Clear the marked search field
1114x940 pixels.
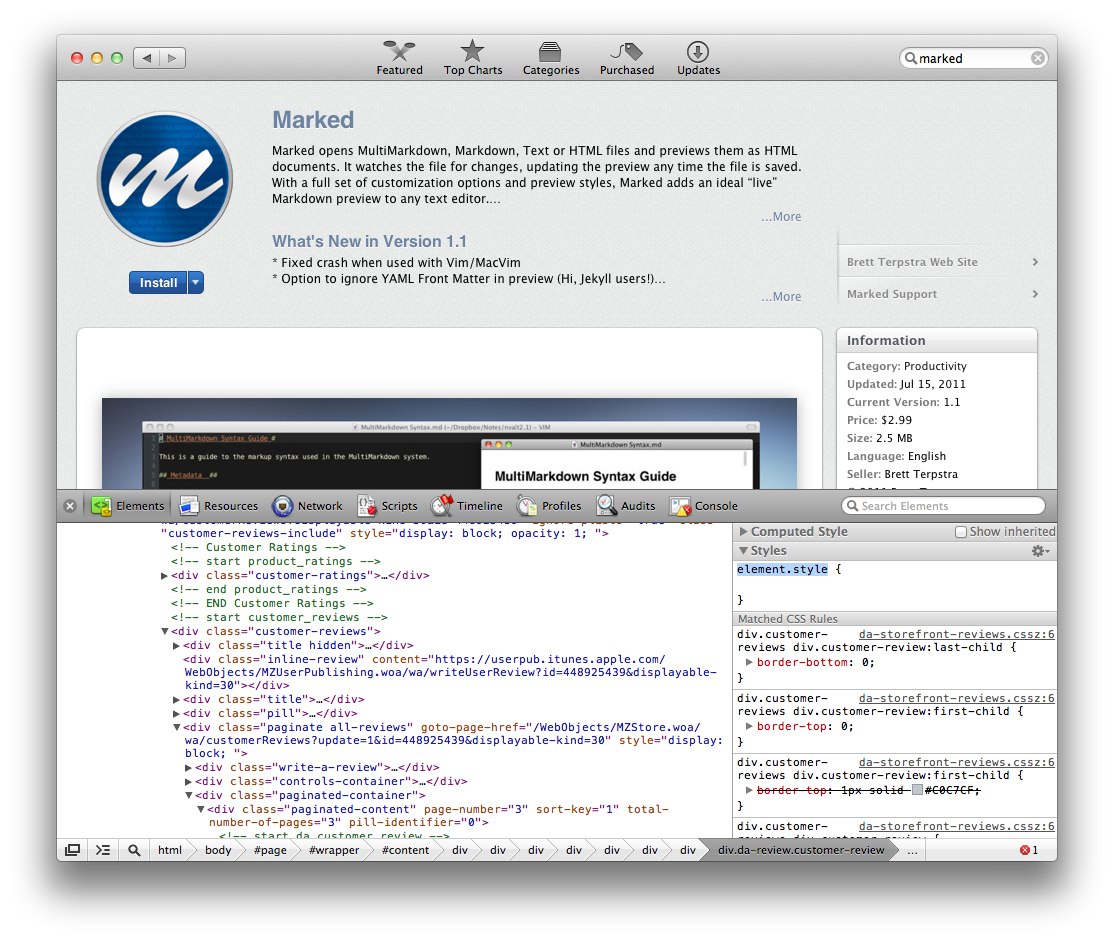[x=1038, y=58]
